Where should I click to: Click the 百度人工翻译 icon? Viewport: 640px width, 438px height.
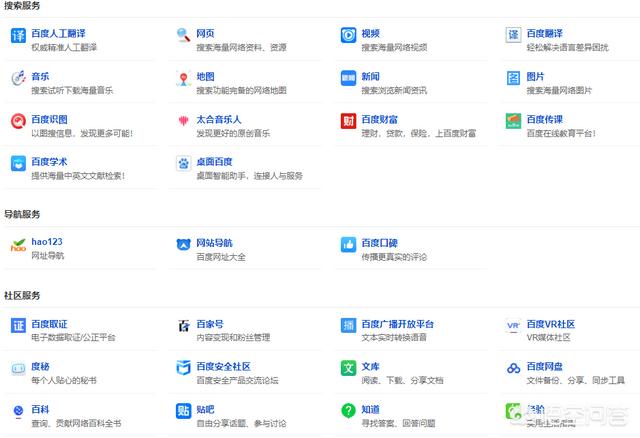point(18,36)
